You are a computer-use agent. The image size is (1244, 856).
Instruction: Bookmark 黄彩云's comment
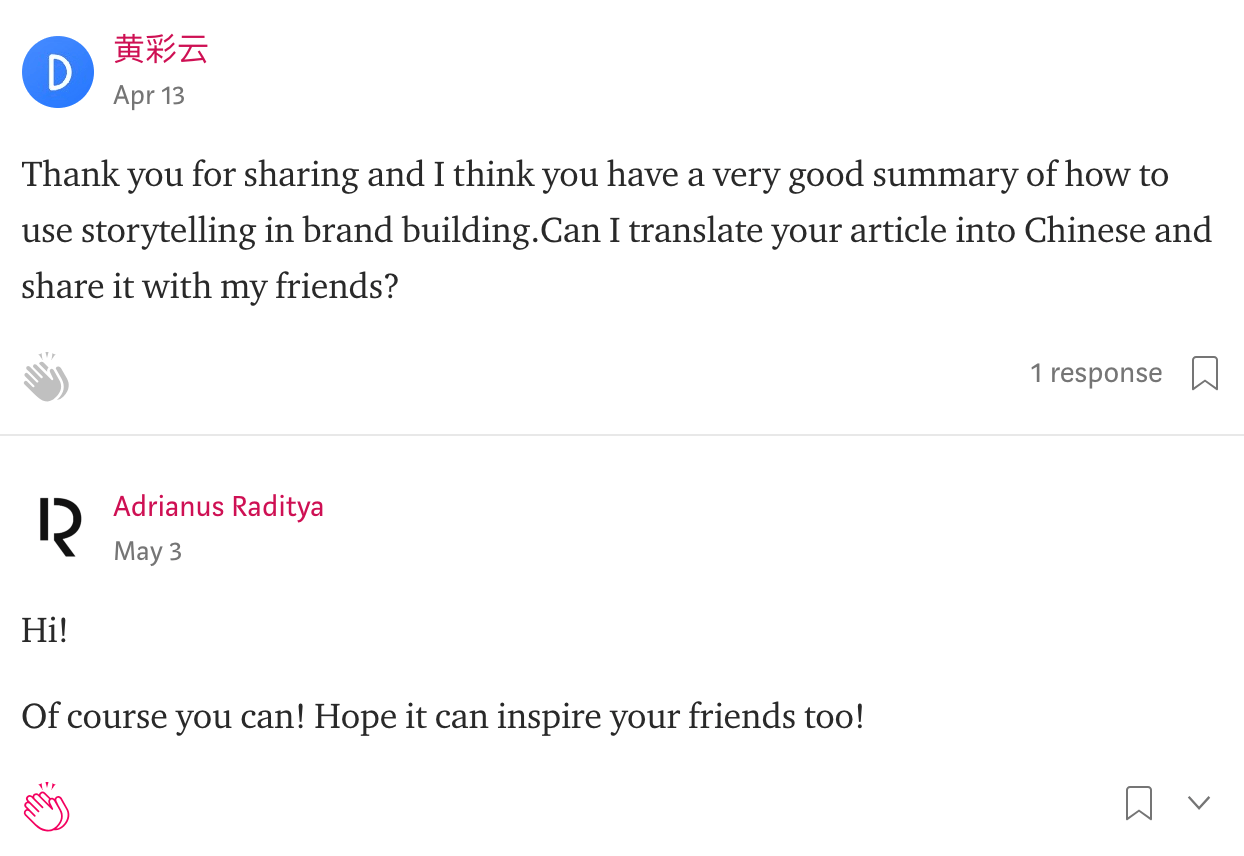[1205, 373]
